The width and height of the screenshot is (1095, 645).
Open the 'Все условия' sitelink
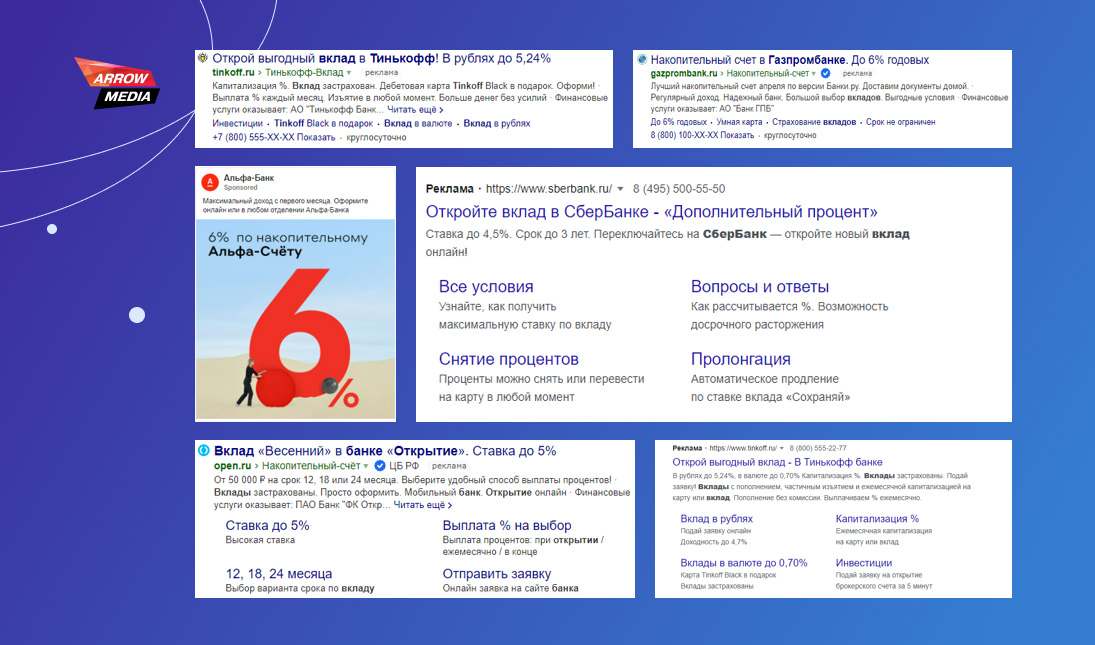pyautogui.click(x=486, y=287)
